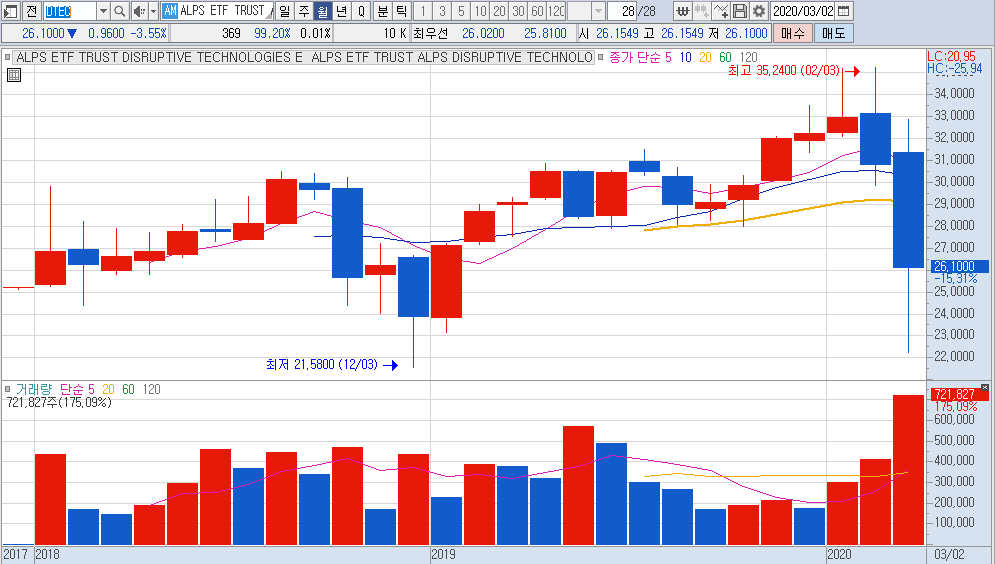
Task: Switch to the 틱 tick chart
Action: pyautogui.click(x=402, y=11)
